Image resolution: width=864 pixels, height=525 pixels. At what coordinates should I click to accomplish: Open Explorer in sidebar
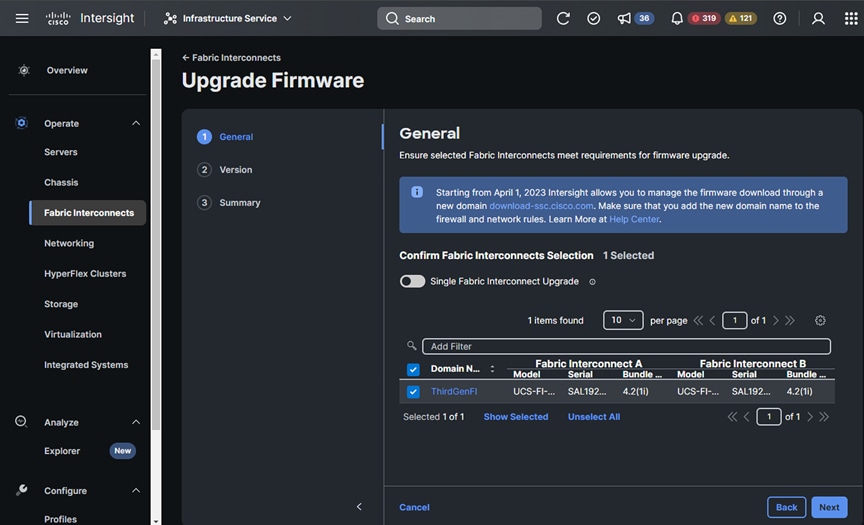click(62, 451)
